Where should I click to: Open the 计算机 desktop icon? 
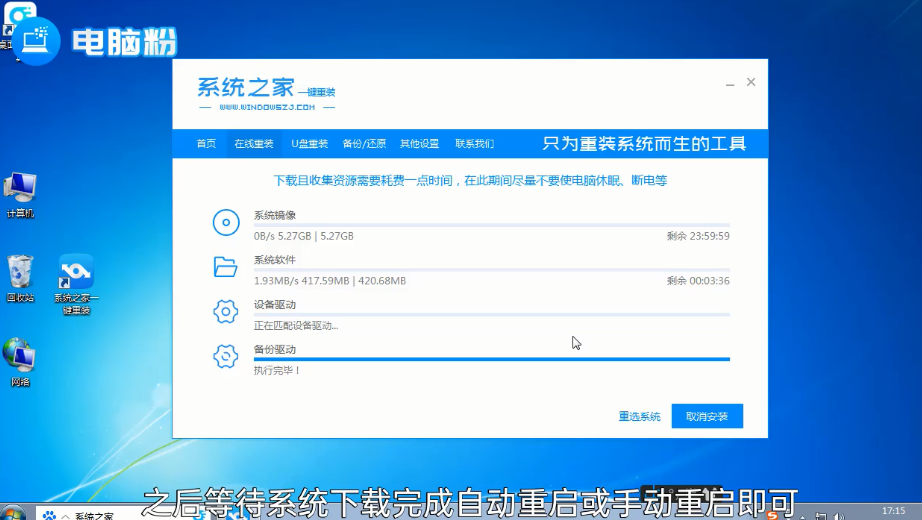(x=20, y=195)
